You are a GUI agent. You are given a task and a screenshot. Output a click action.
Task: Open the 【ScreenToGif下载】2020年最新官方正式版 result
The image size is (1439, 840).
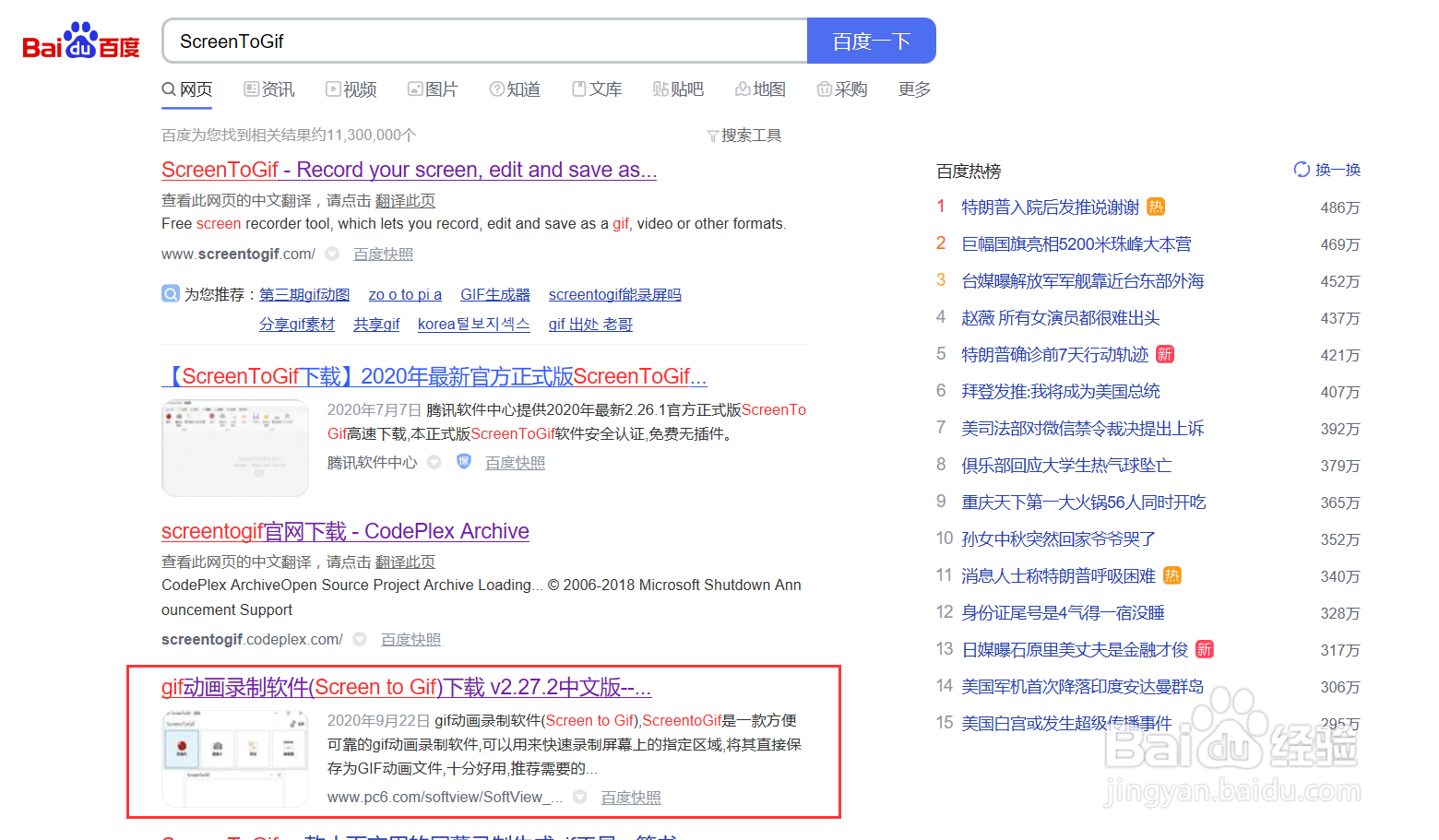point(434,376)
